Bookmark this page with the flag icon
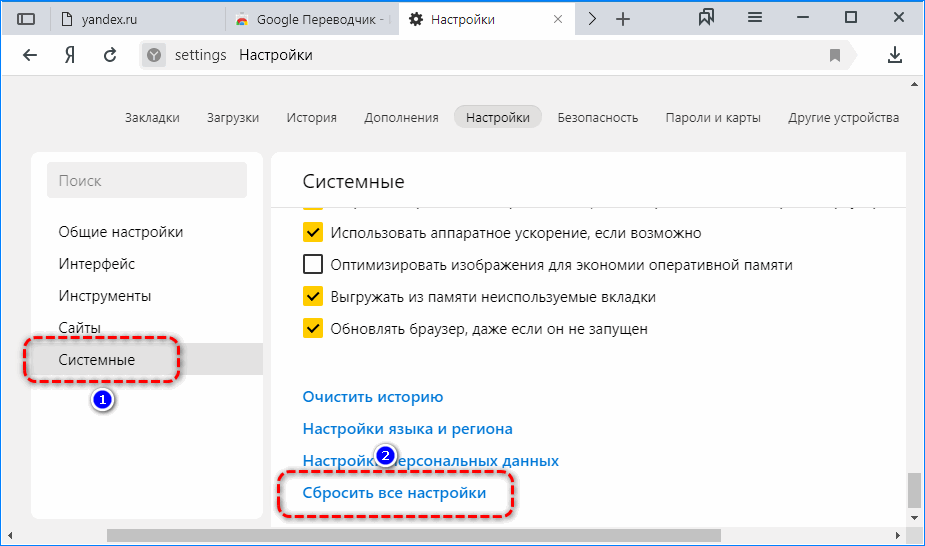Viewport: 925px width, 546px height. pos(835,55)
